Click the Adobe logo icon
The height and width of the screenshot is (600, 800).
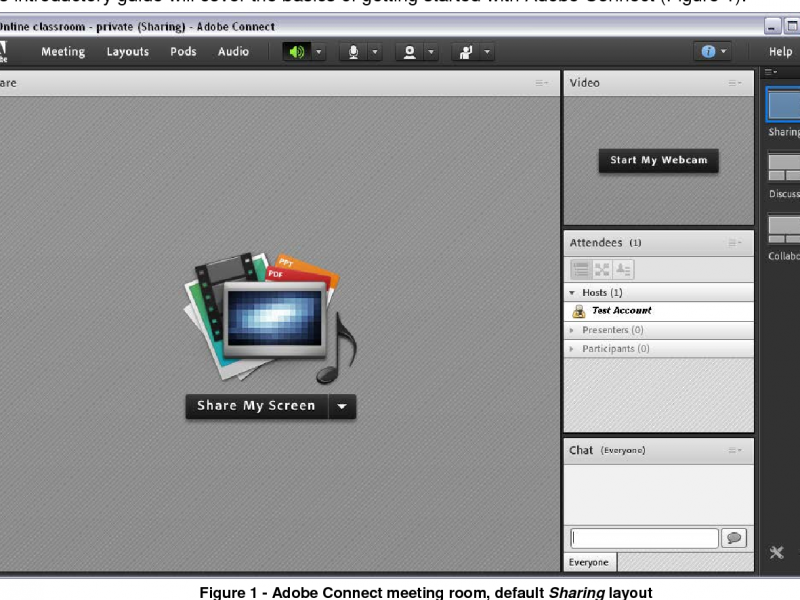point(3,52)
